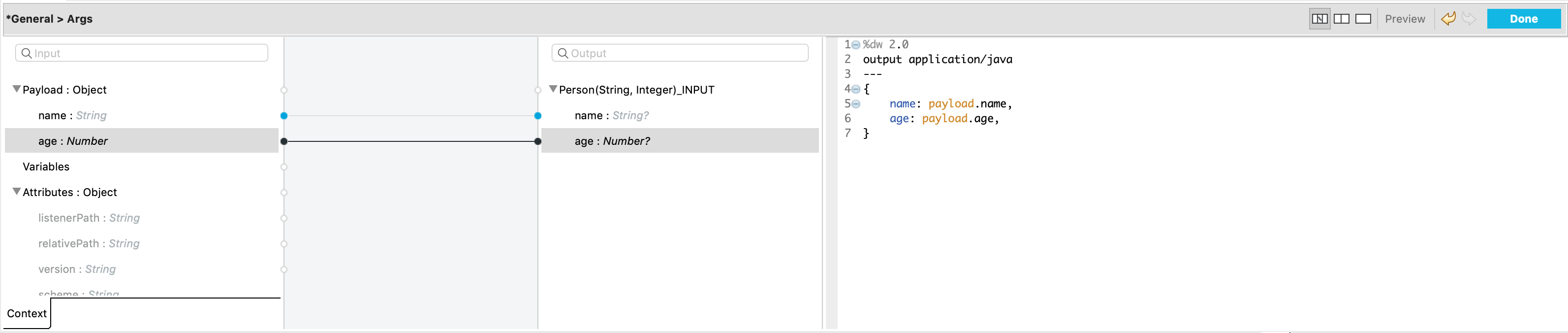This screenshot has height=333, width=1568.
Task: Click the black connector dot beside output age
Action: 537,141
